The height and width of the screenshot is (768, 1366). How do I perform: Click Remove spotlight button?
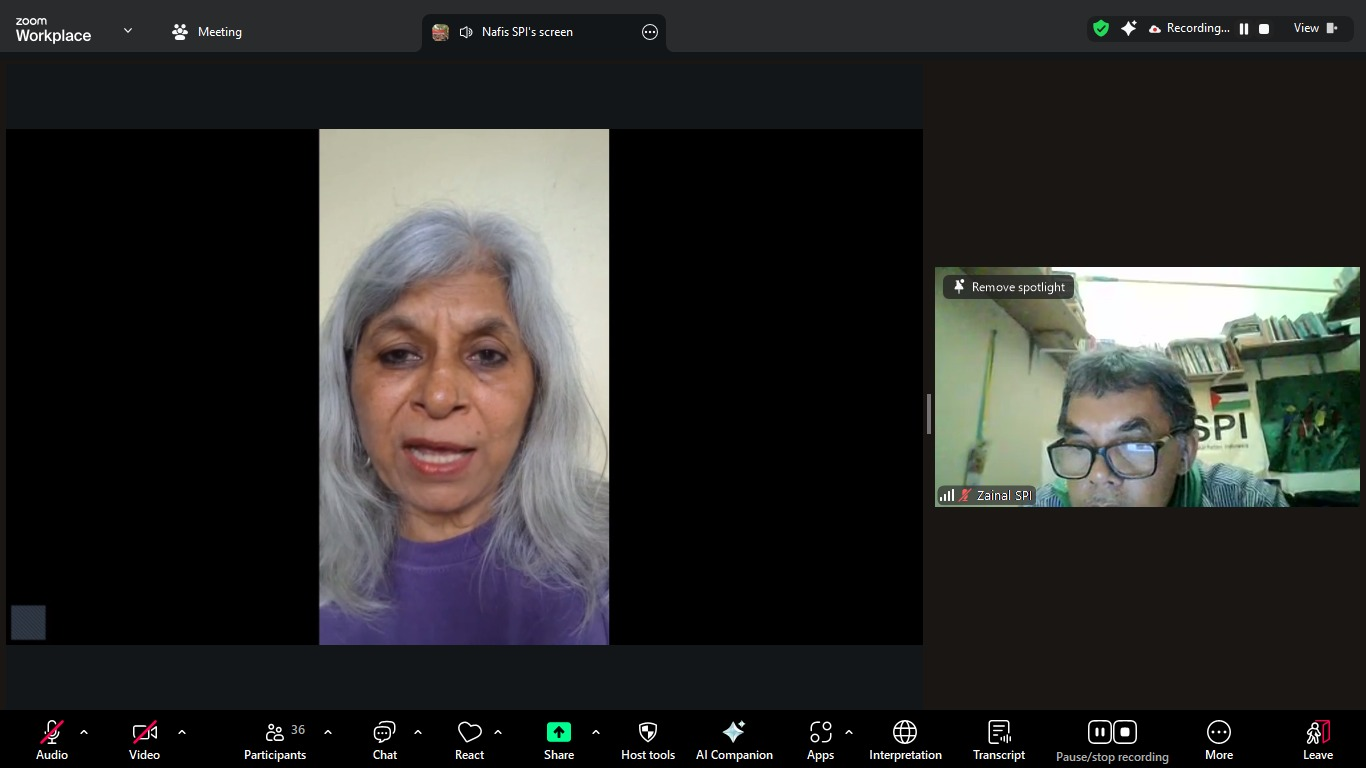pos(1008,287)
